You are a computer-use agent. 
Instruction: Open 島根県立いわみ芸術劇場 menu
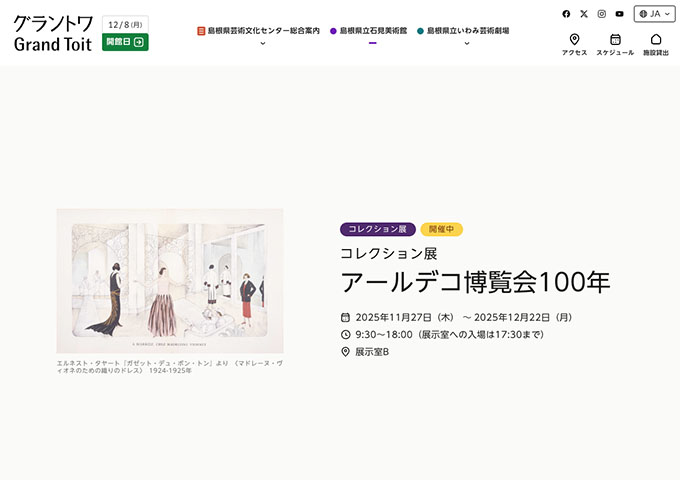pyautogui.click(x=463, y=31)
